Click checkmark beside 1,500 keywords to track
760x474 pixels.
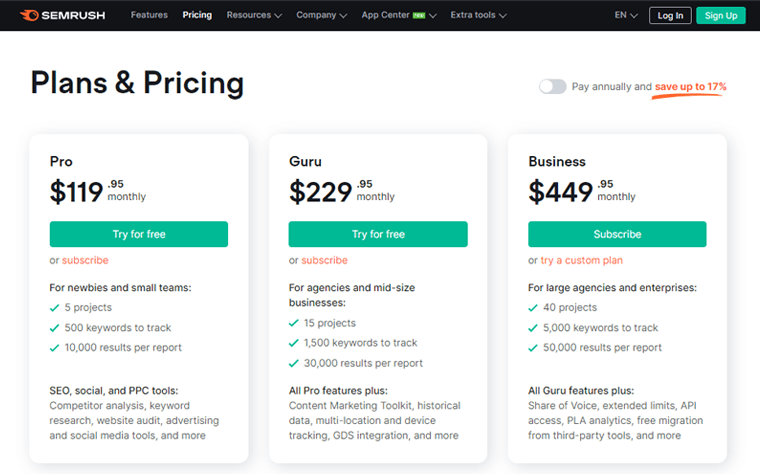(x=294, y=343)
